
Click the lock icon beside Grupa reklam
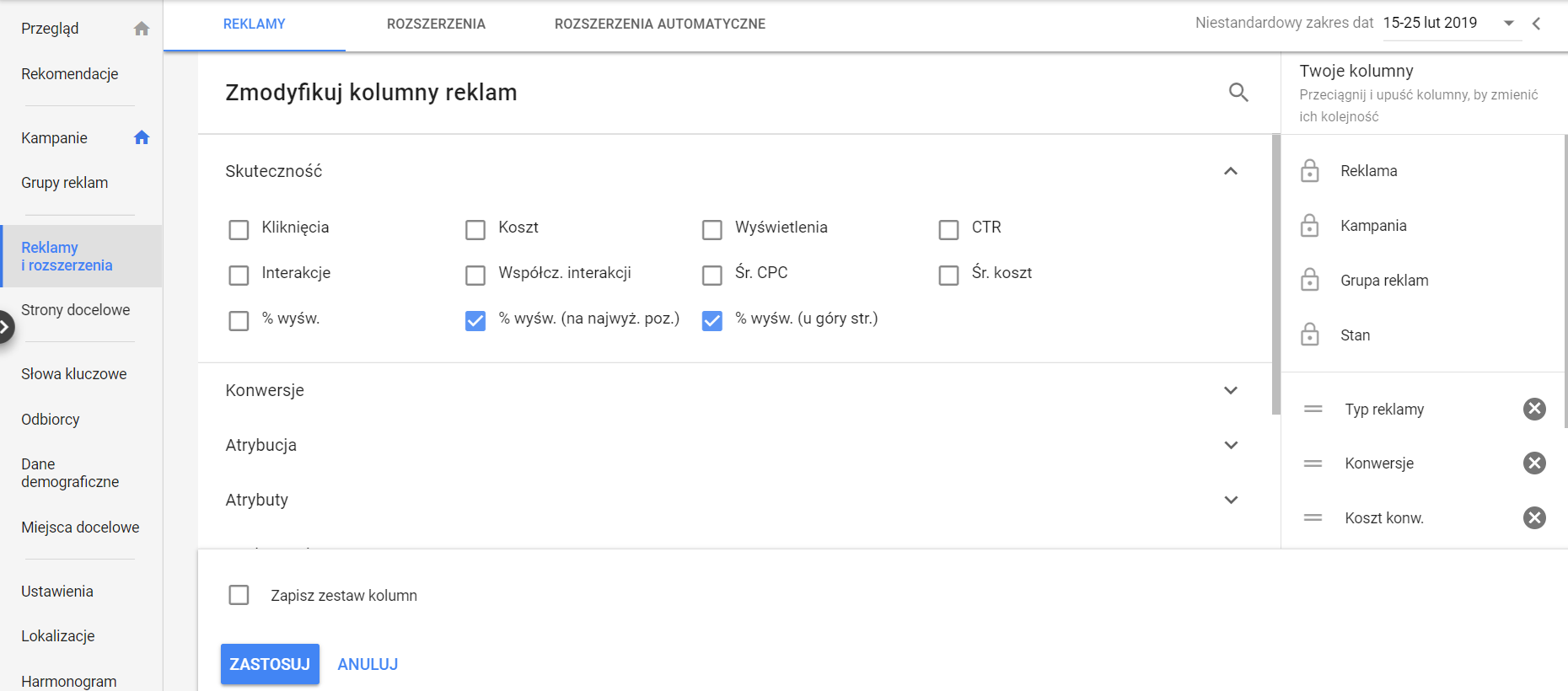pyautogui.click(x=1309, y=280)
